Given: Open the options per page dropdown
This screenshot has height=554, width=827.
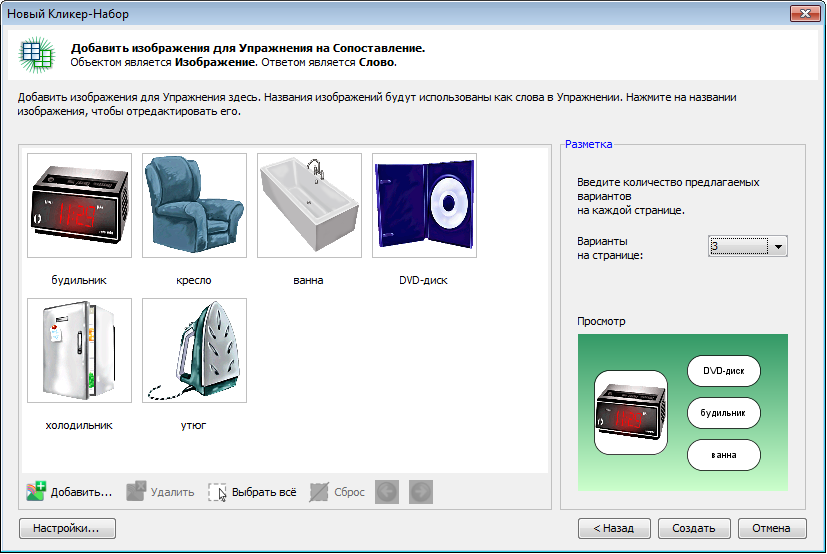Looking at the screenshot, I should 778,246.
